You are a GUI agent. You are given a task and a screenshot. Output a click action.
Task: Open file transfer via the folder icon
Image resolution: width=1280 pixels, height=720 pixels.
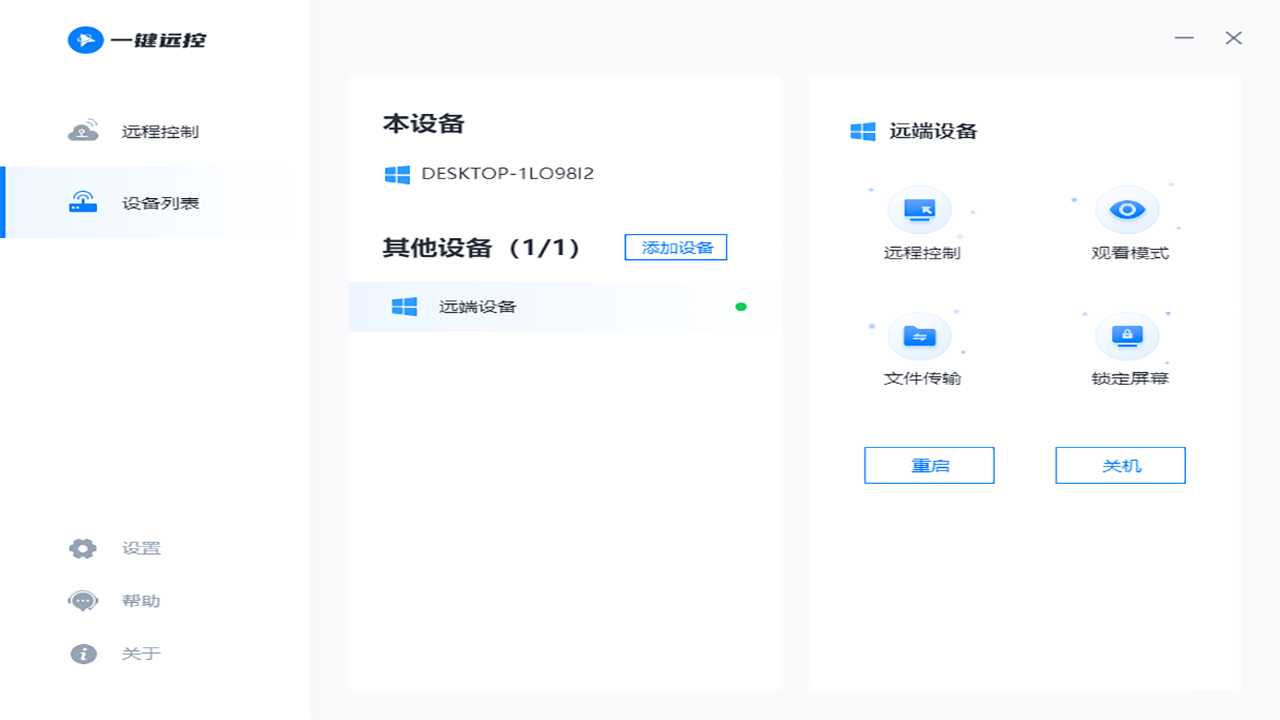tap(919, 336)
